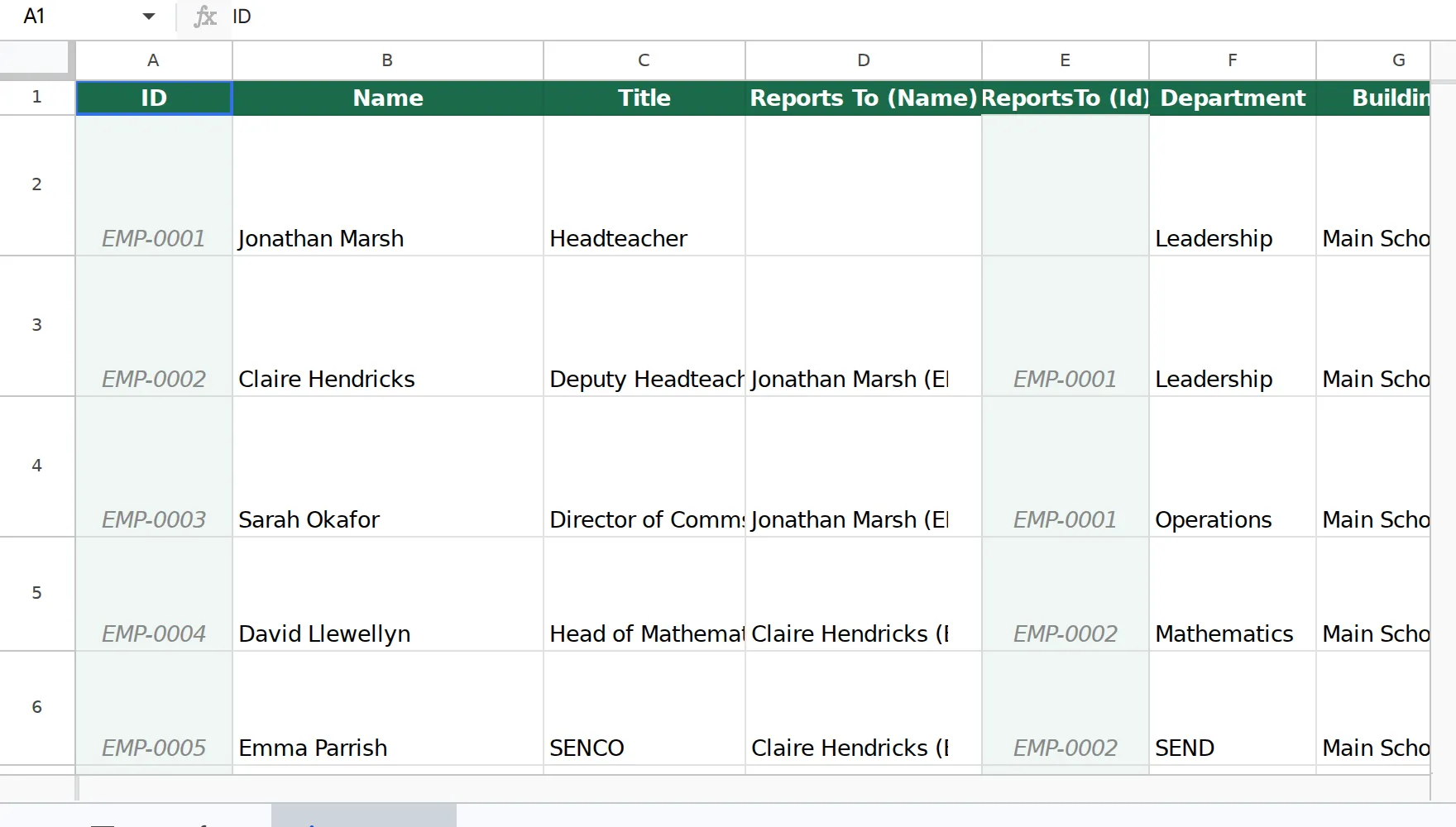Select the SENCO title cell
This screenshot has height=827, width=1456.
coord(644,708)
